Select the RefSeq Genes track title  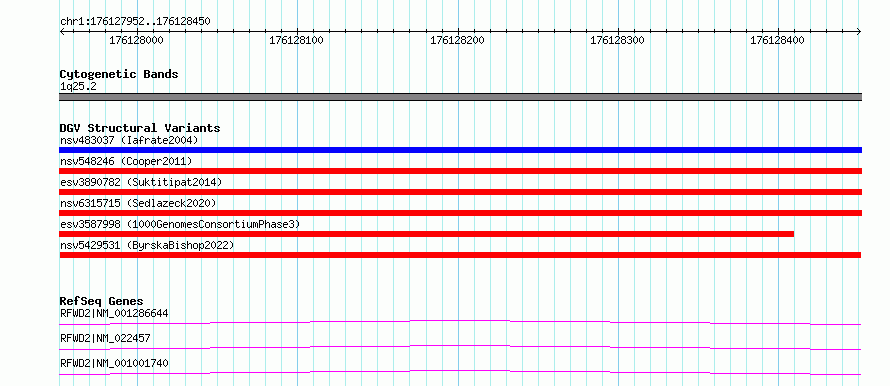[x=102, y=301]
